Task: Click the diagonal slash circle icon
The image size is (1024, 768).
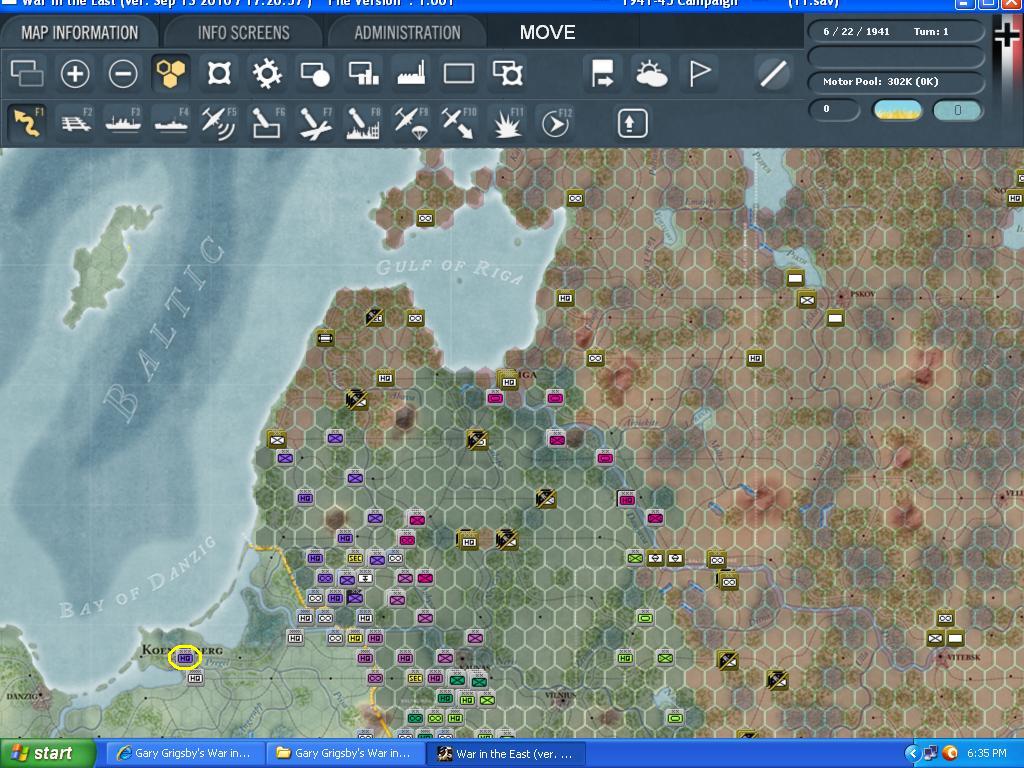Action: click(773, 73)
